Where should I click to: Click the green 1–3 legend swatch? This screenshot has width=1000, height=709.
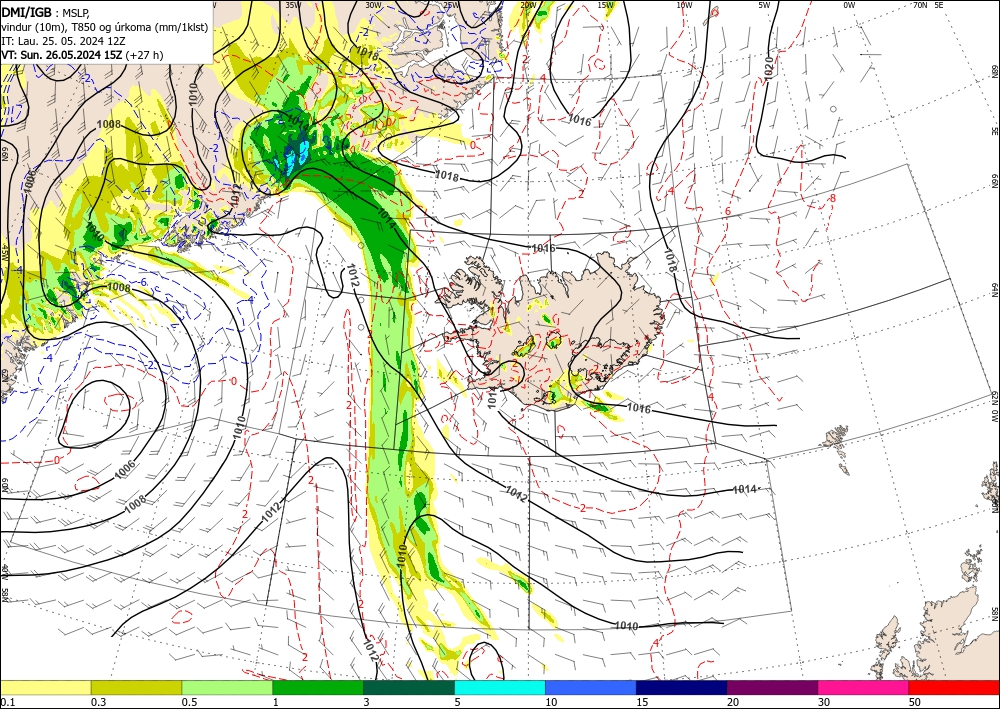318,687
